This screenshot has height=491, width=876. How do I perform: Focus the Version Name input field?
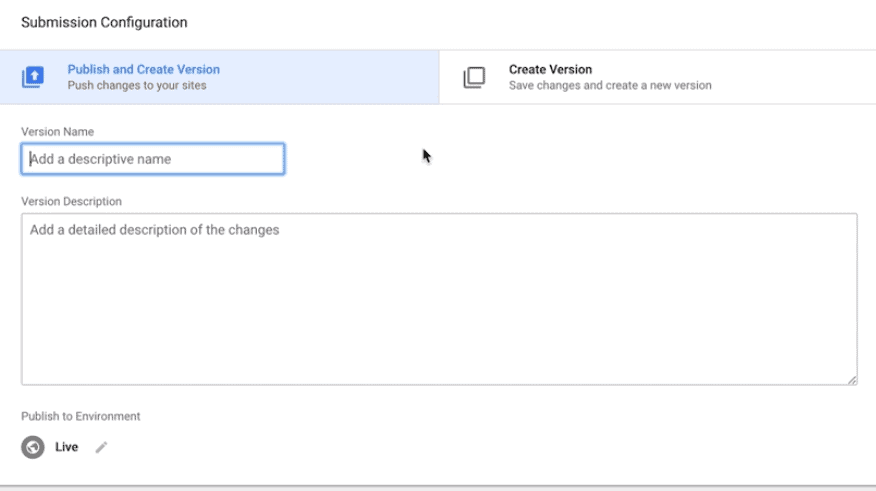153,159
